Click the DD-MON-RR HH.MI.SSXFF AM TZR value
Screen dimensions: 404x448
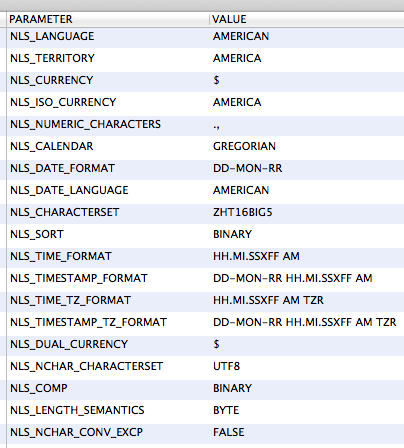coord(305,322)
